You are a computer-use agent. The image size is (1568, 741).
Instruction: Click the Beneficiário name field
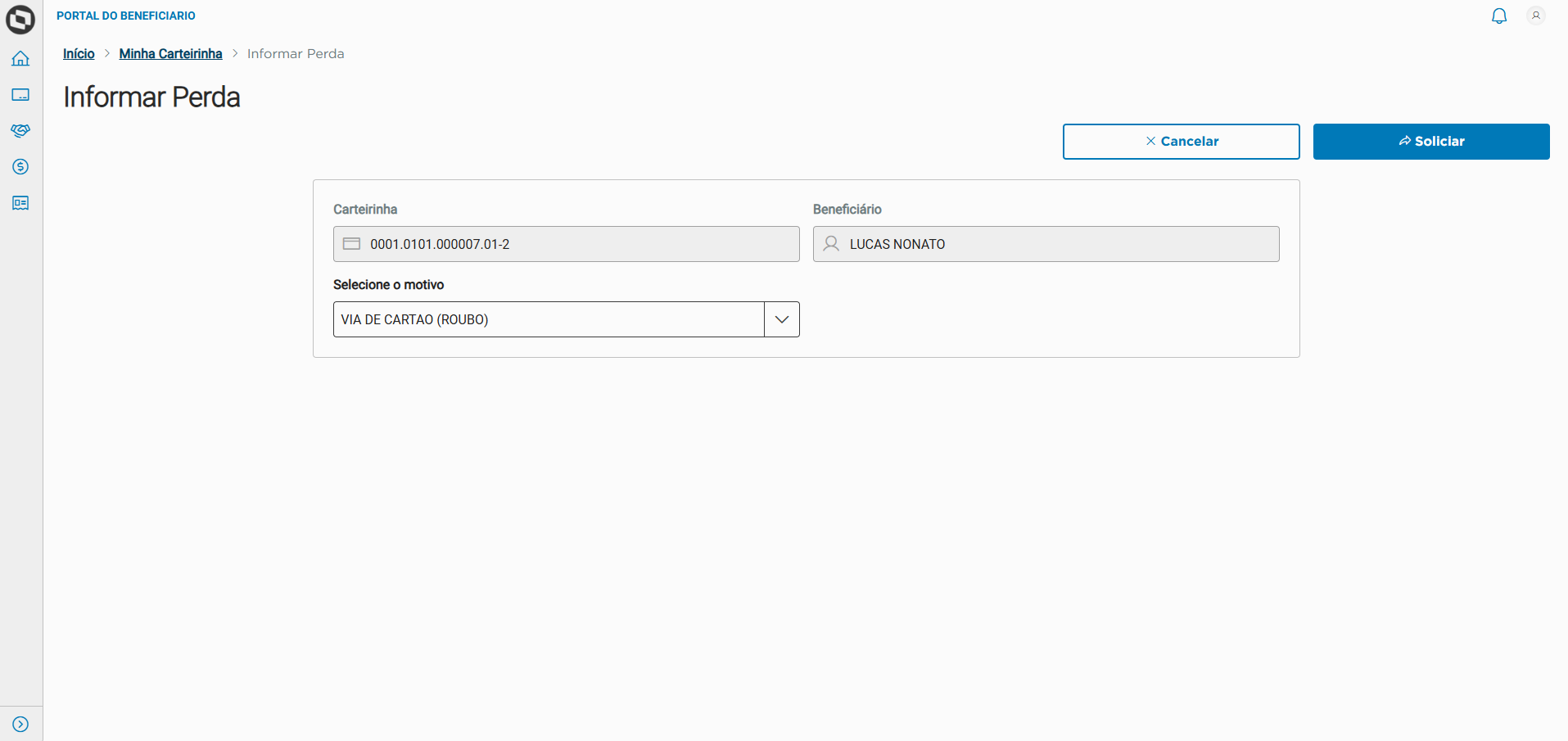[x=1056, y=244]
